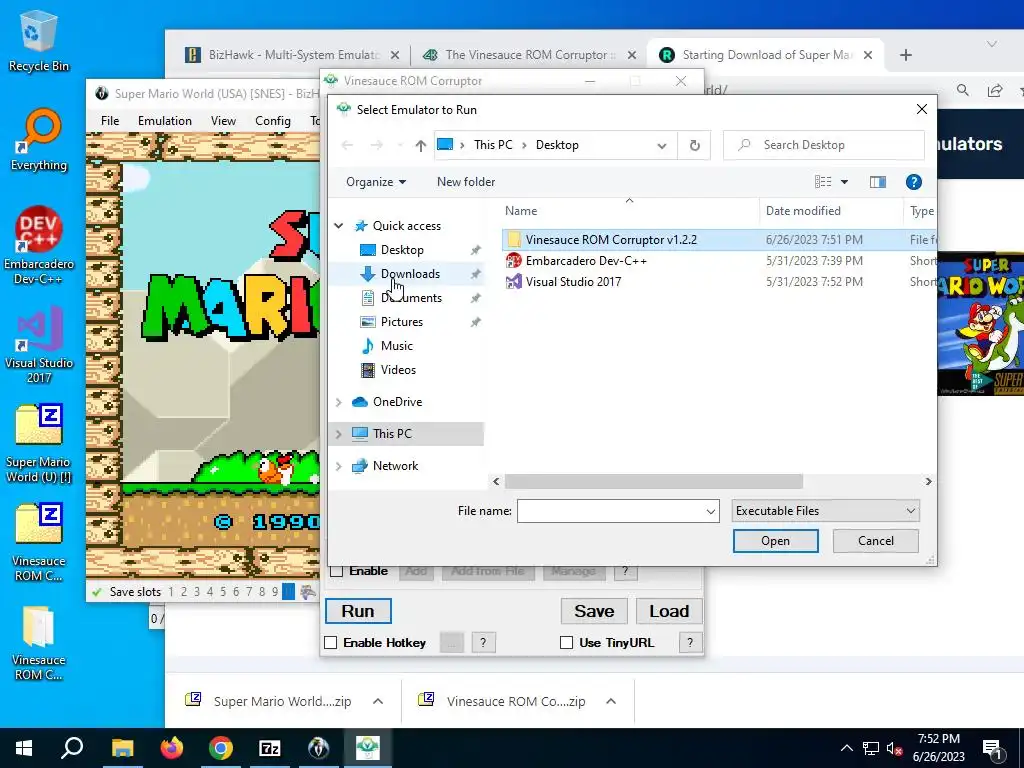Open the Recycle Bin desktop icon
Screen dimensions: 1024x768
coord(38,40)
